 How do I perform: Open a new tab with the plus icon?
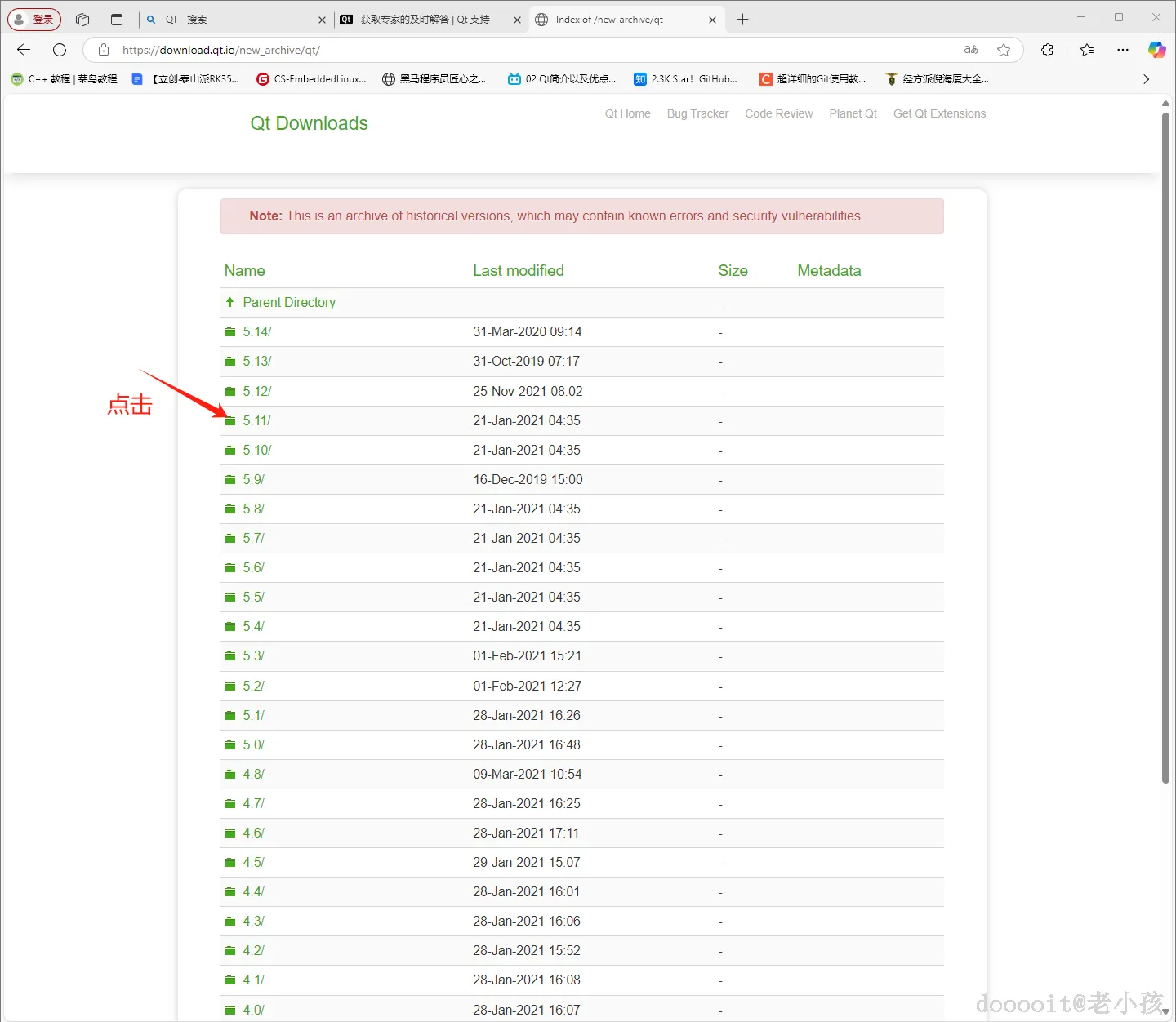coord(742,20)
